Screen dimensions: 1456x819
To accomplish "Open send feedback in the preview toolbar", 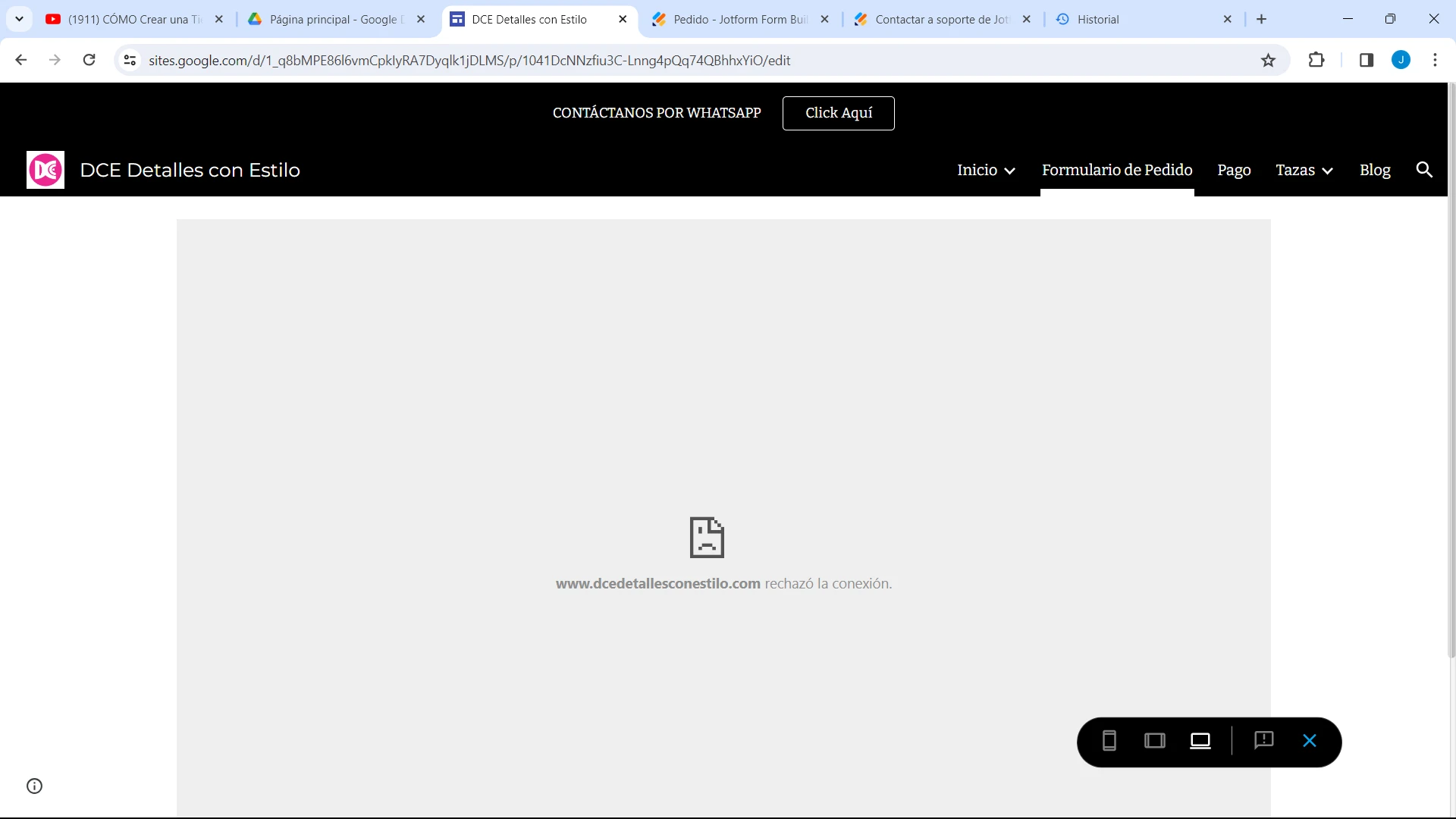I will pyautogui.click(x=1263, y=741).
